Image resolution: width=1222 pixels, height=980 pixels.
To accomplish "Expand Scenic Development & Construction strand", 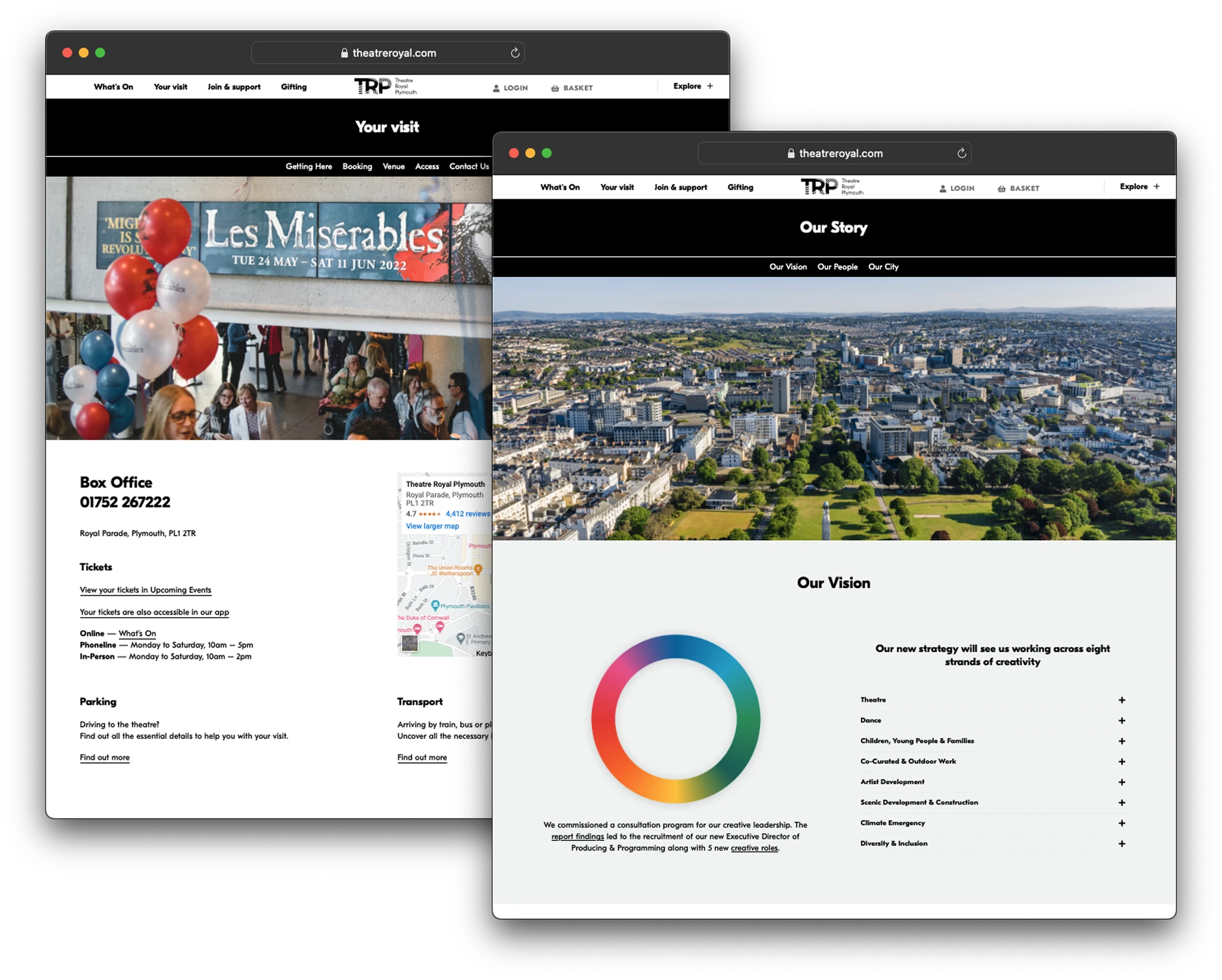I will point(992,802).
